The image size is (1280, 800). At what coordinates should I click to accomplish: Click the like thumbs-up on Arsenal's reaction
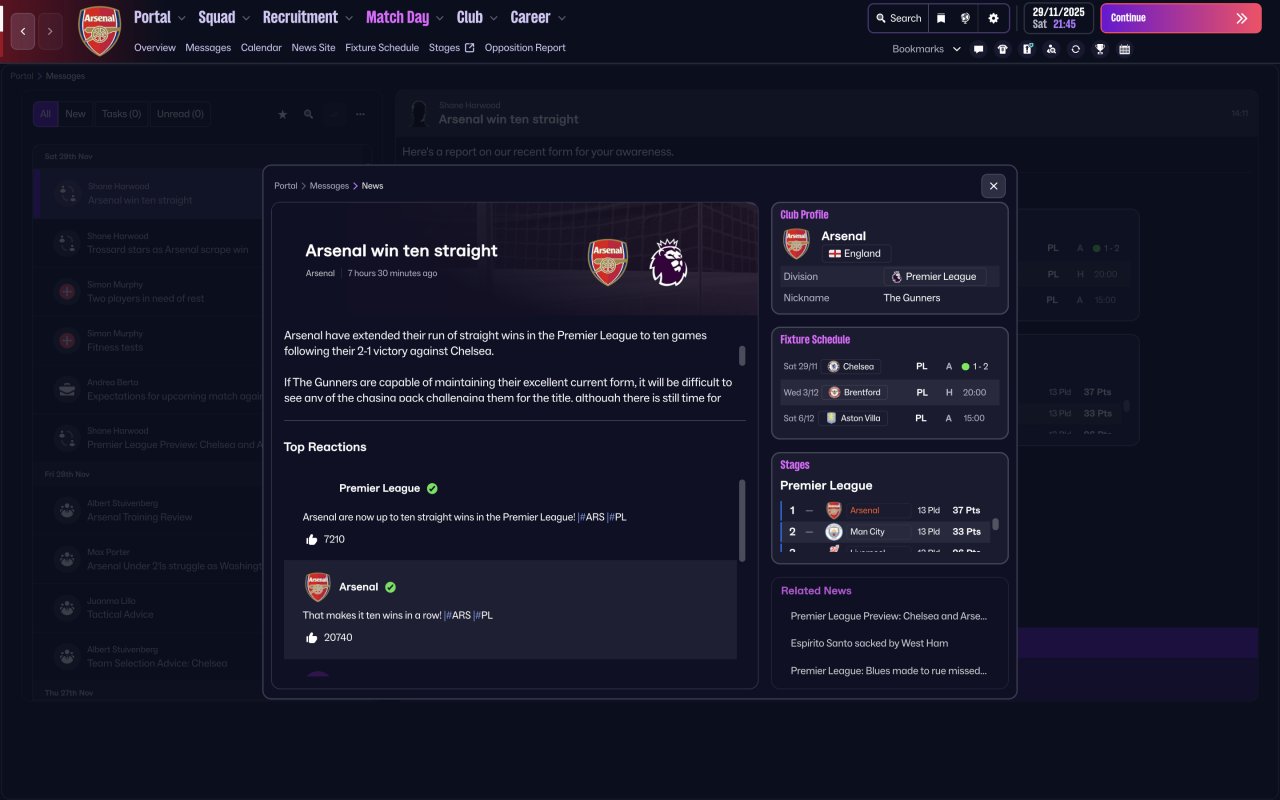pos(311,637)
